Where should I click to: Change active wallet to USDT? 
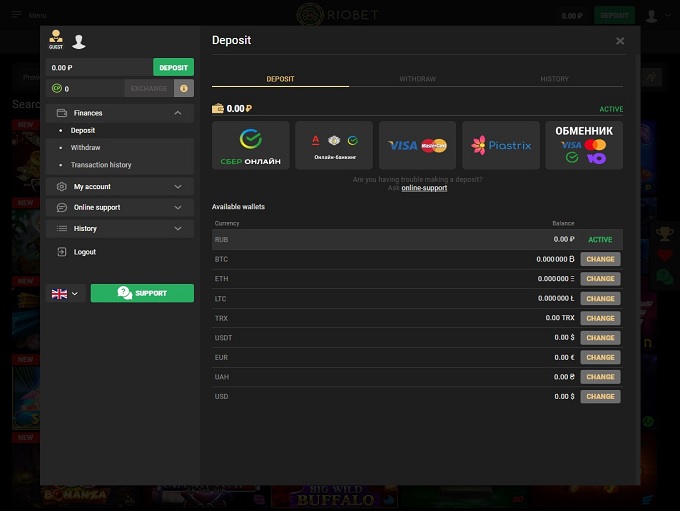(600, 338)
